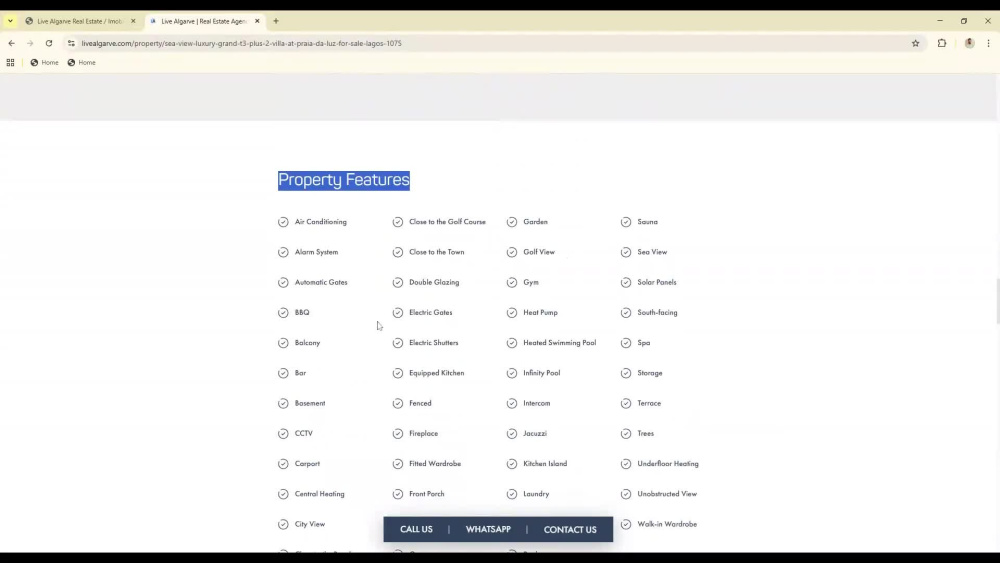Image resolution: width=1000 pixels, height=563 pixels.
Task: Click the South-facing feature text
Action: pyautogui.click(x=657, y=312)
